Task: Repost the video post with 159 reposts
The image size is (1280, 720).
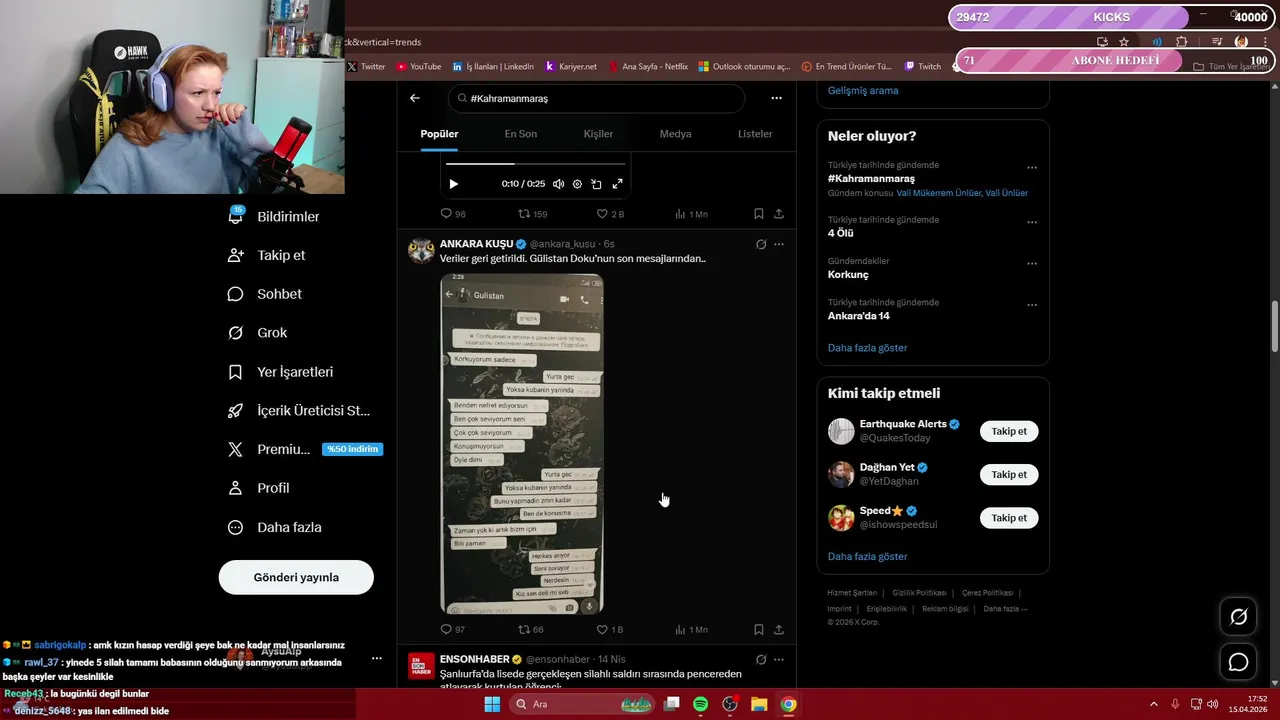Action: point(532,214)
